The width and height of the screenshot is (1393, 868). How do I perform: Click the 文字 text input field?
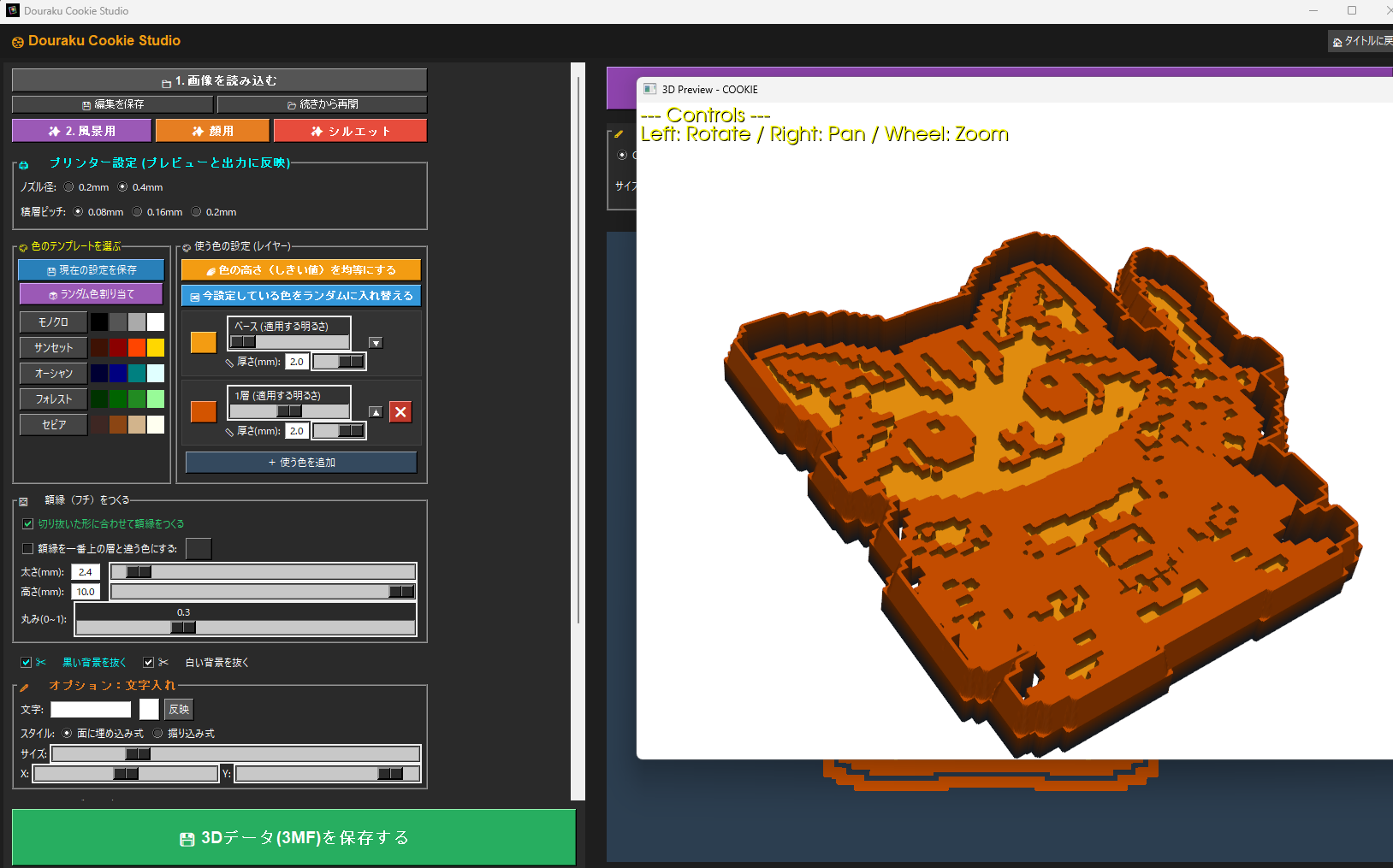click(91, 710)
